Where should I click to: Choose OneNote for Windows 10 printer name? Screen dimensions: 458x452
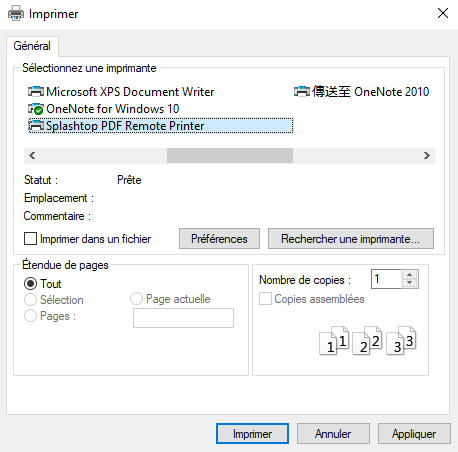(113, 109)
